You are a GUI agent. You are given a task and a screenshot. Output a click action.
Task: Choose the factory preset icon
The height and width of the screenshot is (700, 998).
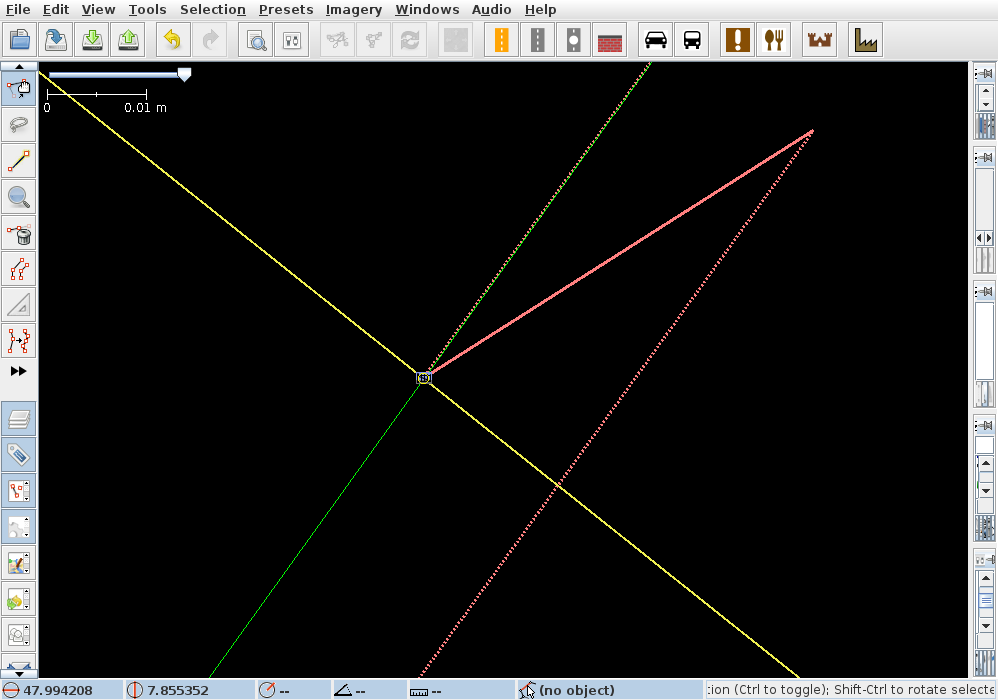pyautogui.click(x=866, y=40)
